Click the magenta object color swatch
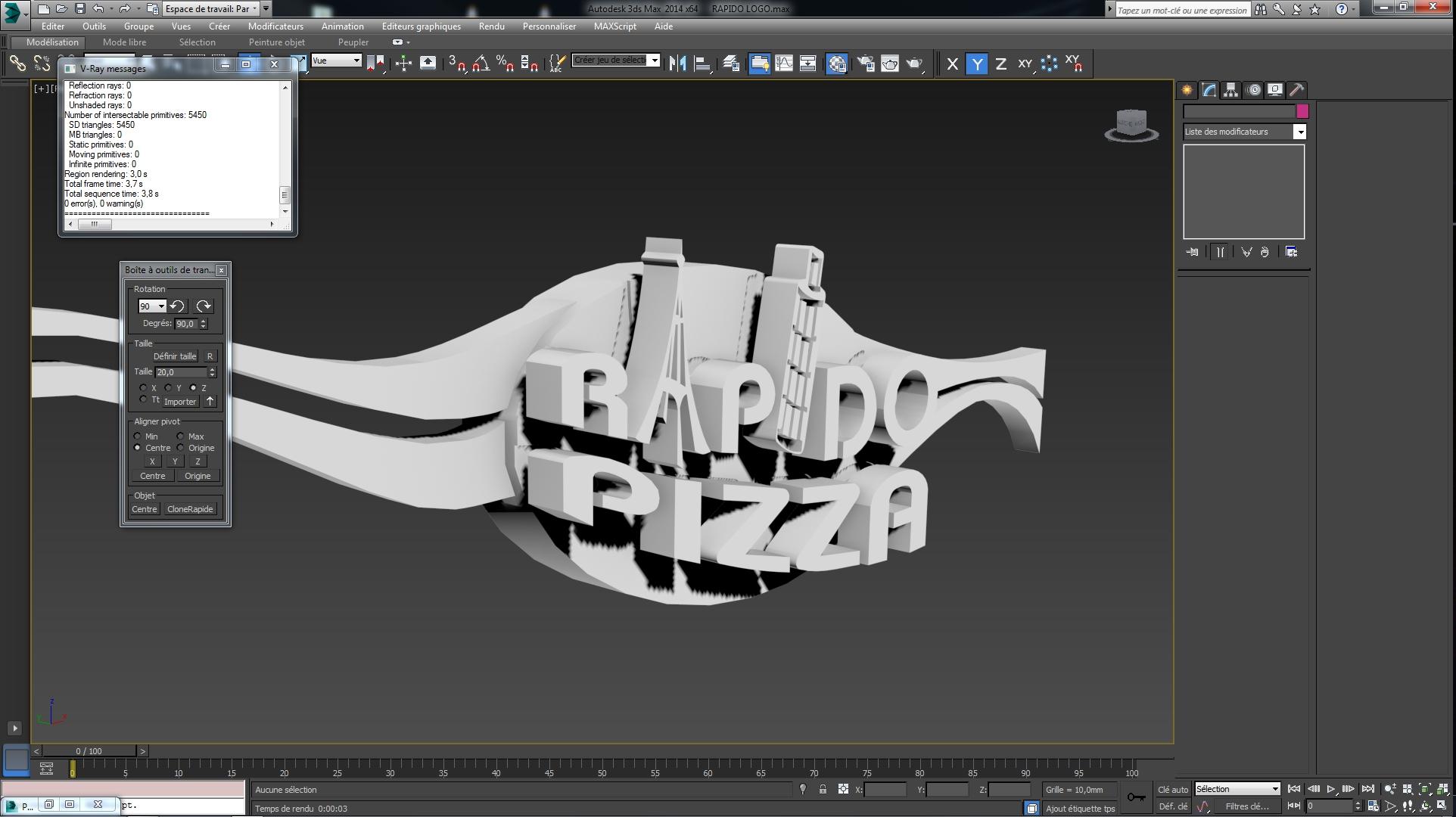The height and width of the screenshot is (817, 1456). tap(1302, 111)
